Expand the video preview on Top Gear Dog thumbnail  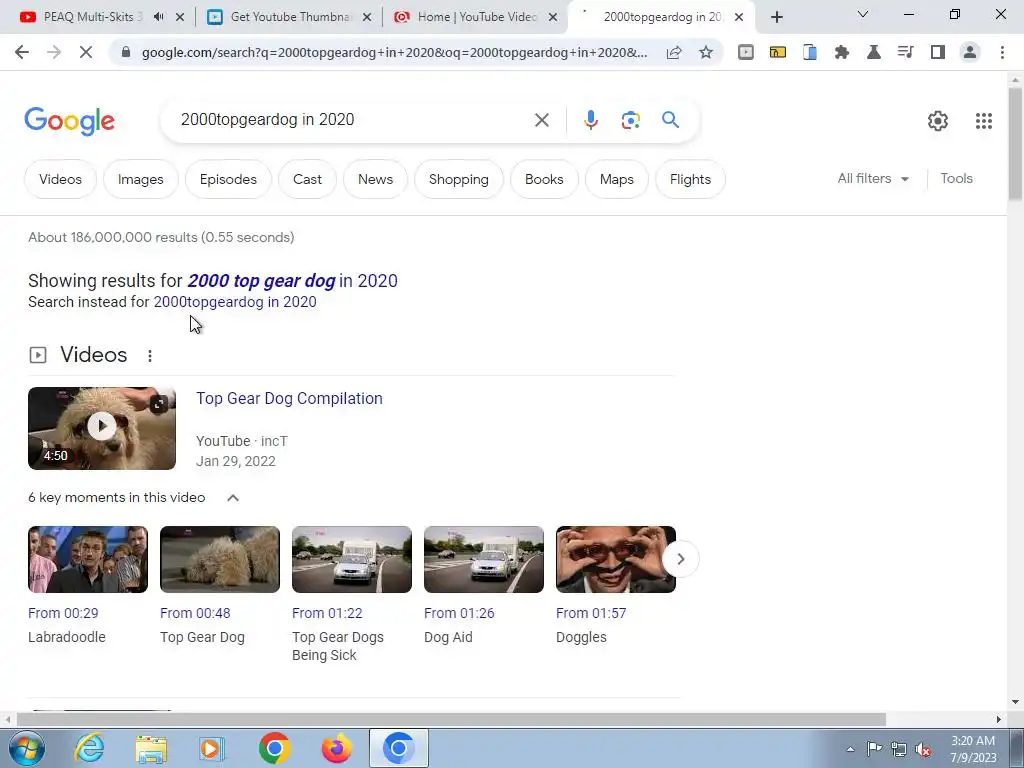click(x=159, y=404)
